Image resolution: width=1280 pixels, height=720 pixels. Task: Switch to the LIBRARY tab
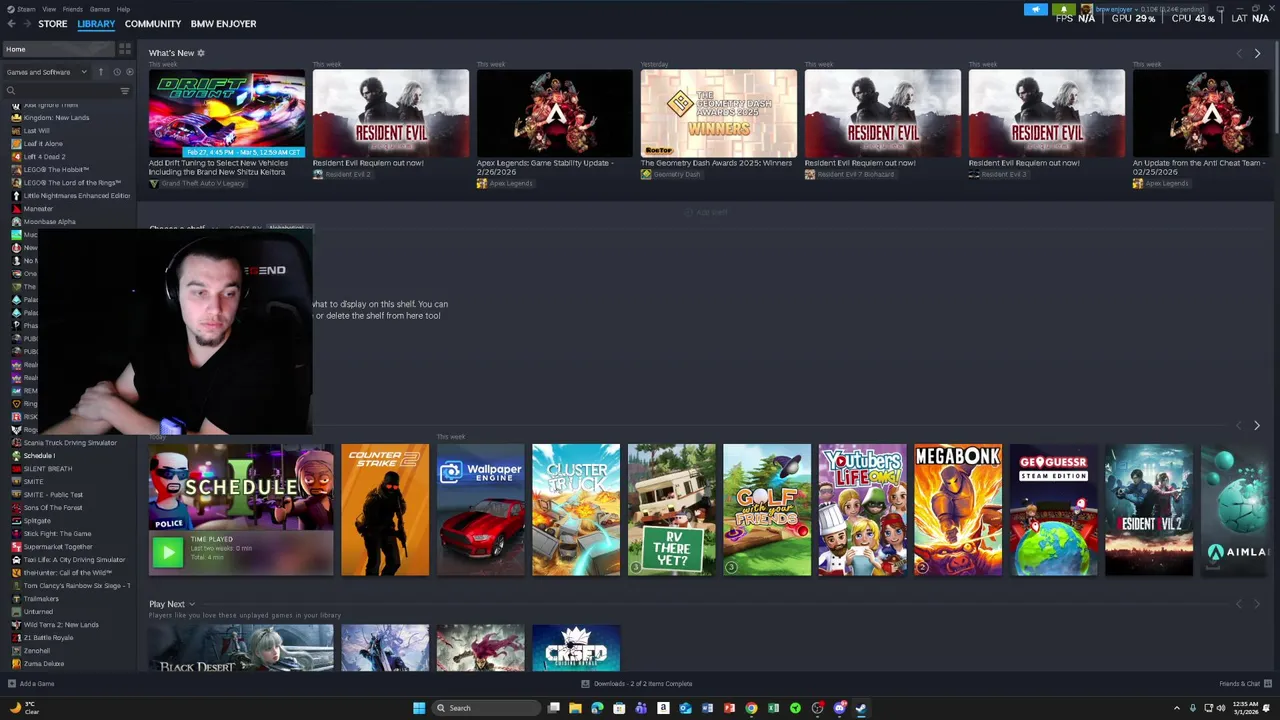[96, 24]
